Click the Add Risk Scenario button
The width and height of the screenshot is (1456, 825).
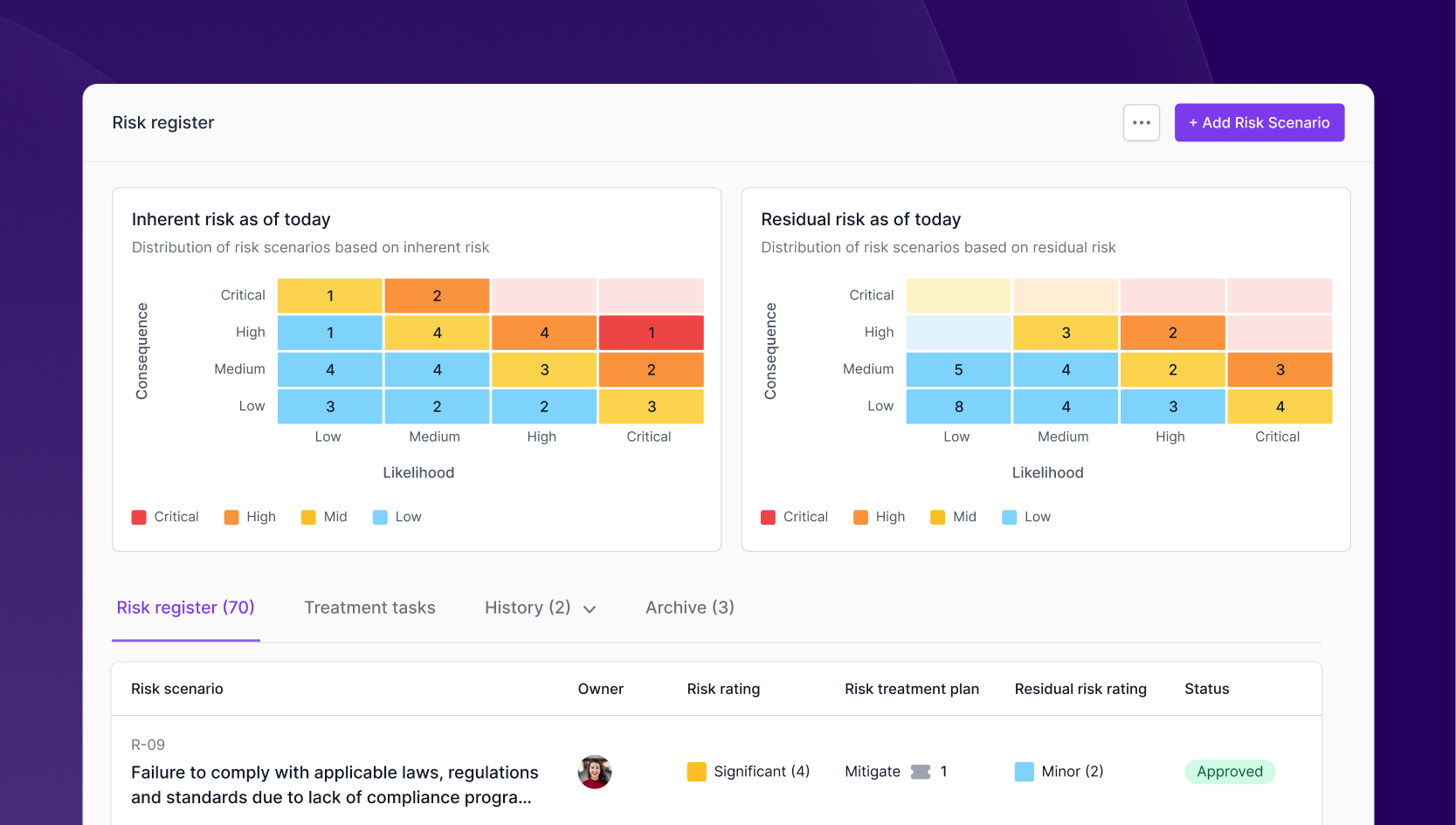click(x=1259, y=122)
